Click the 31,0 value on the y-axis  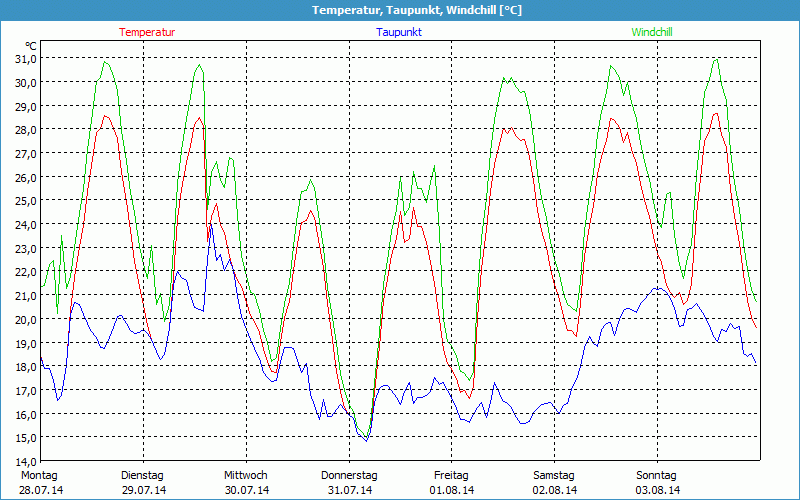(x=26, y=59)
